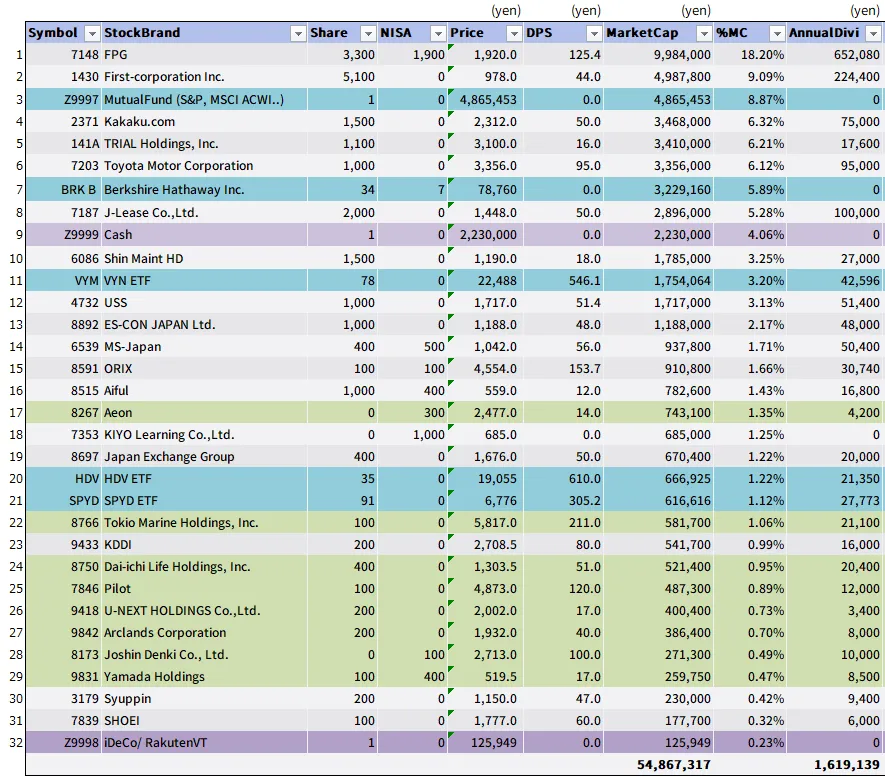Click the light-blue MutualFund (S&P, MSCI ACWI..) cell

[193, 100]
